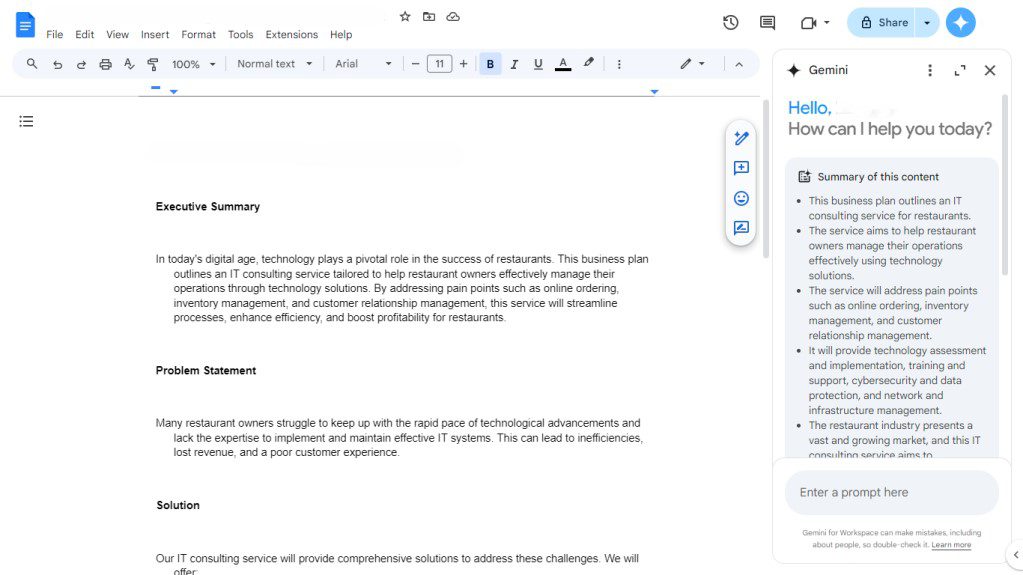1023x575 pixels.
Task: Toggle bold formatting
Action: tap(490, 64)
